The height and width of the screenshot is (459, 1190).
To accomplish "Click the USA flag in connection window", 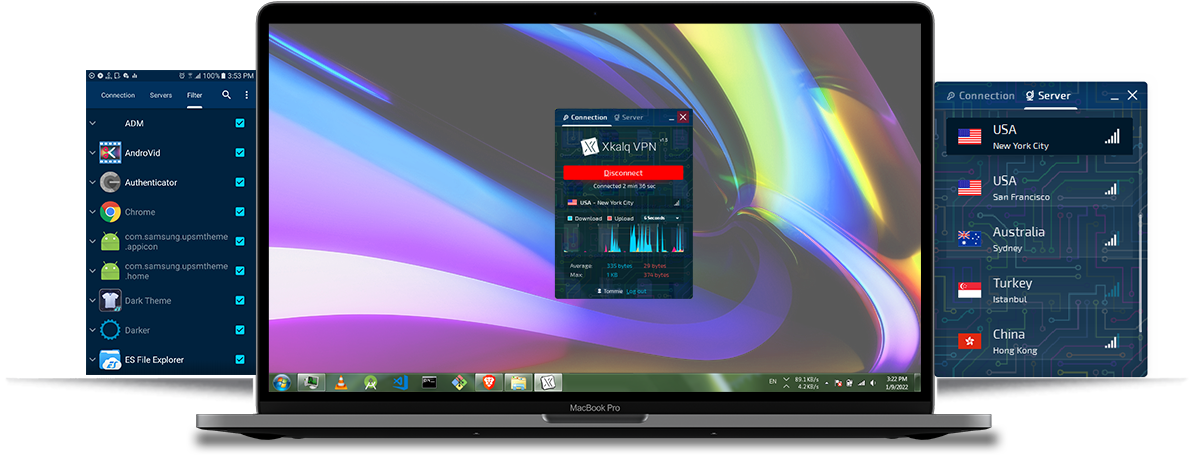I will (x=572, y=203).
